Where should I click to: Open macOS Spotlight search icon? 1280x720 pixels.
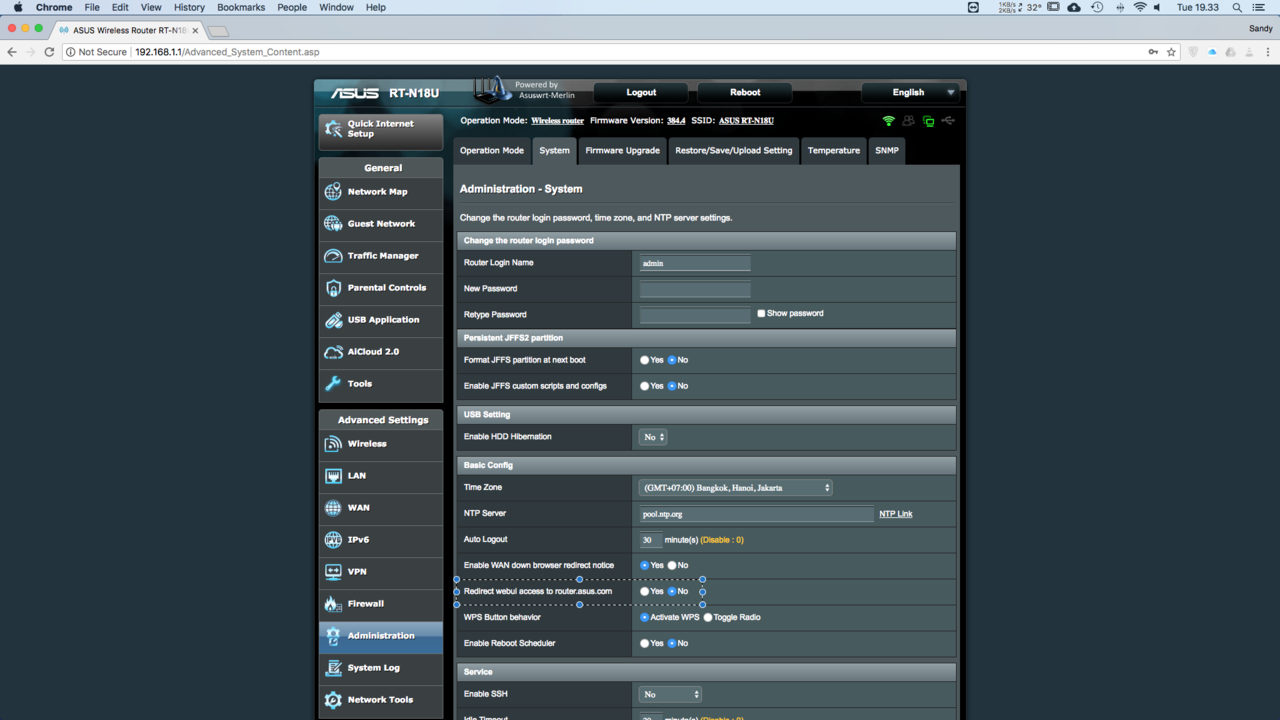[x=1237, y=7]
